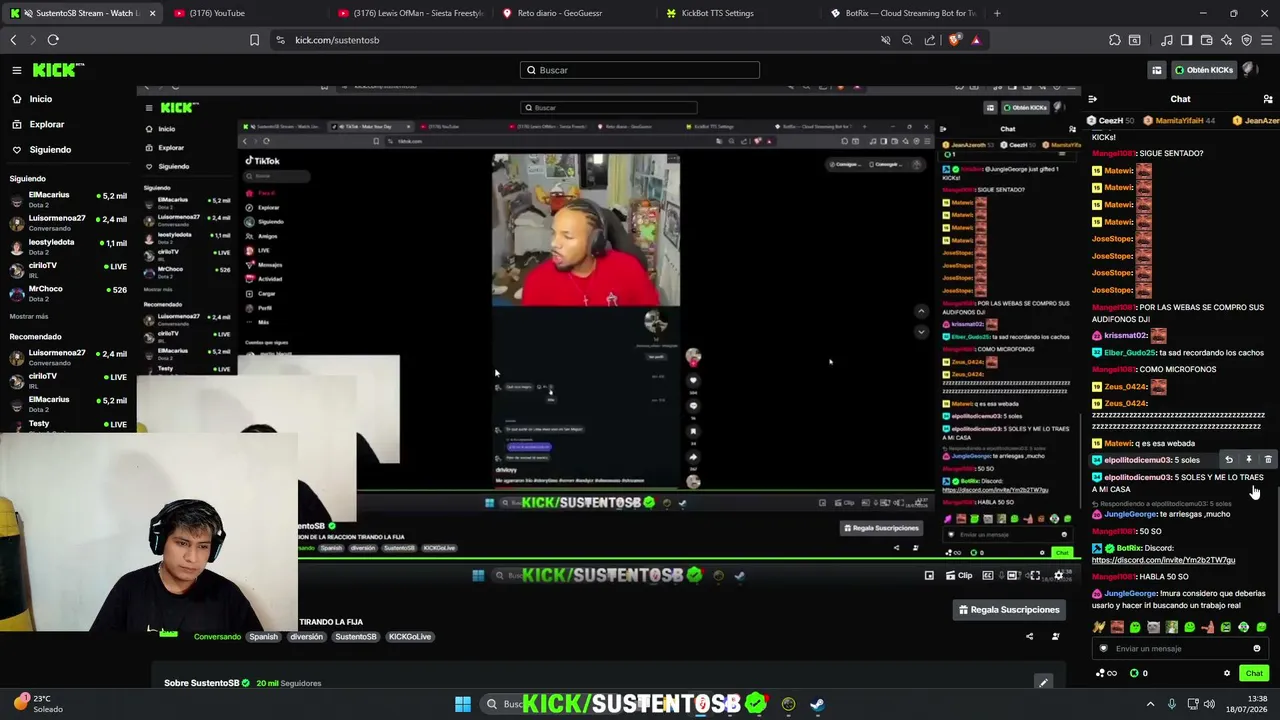This screenshot has width=1280, height=720.
Task: Delete the elpollitodicemu03 5 soles message
Action: 1268,460
